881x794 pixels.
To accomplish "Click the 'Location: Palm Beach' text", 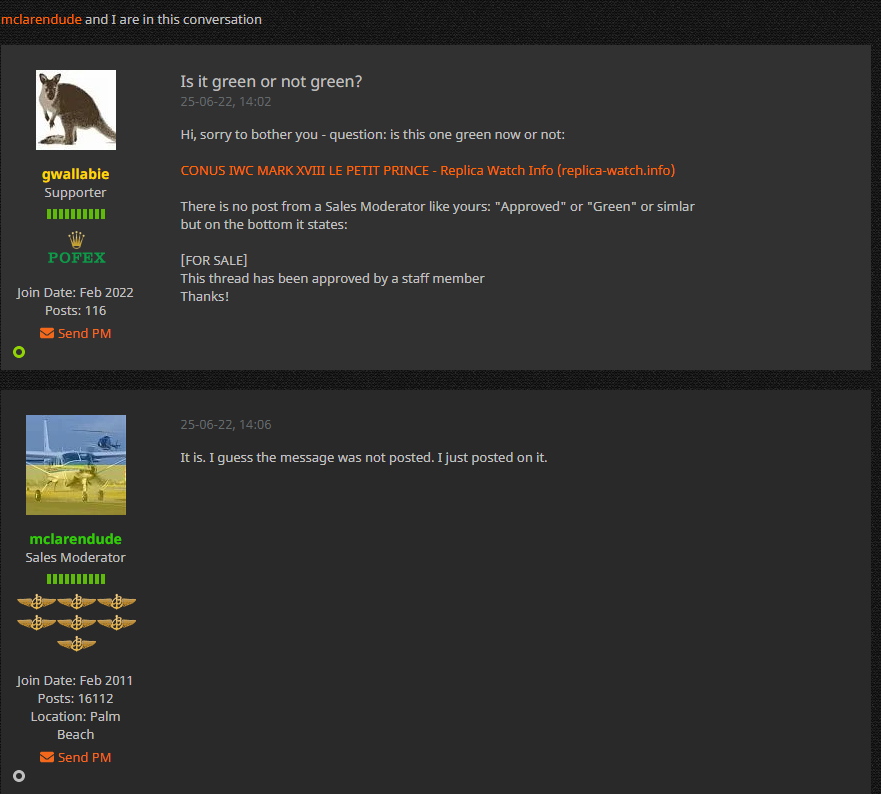I will [x=75, y=725].
